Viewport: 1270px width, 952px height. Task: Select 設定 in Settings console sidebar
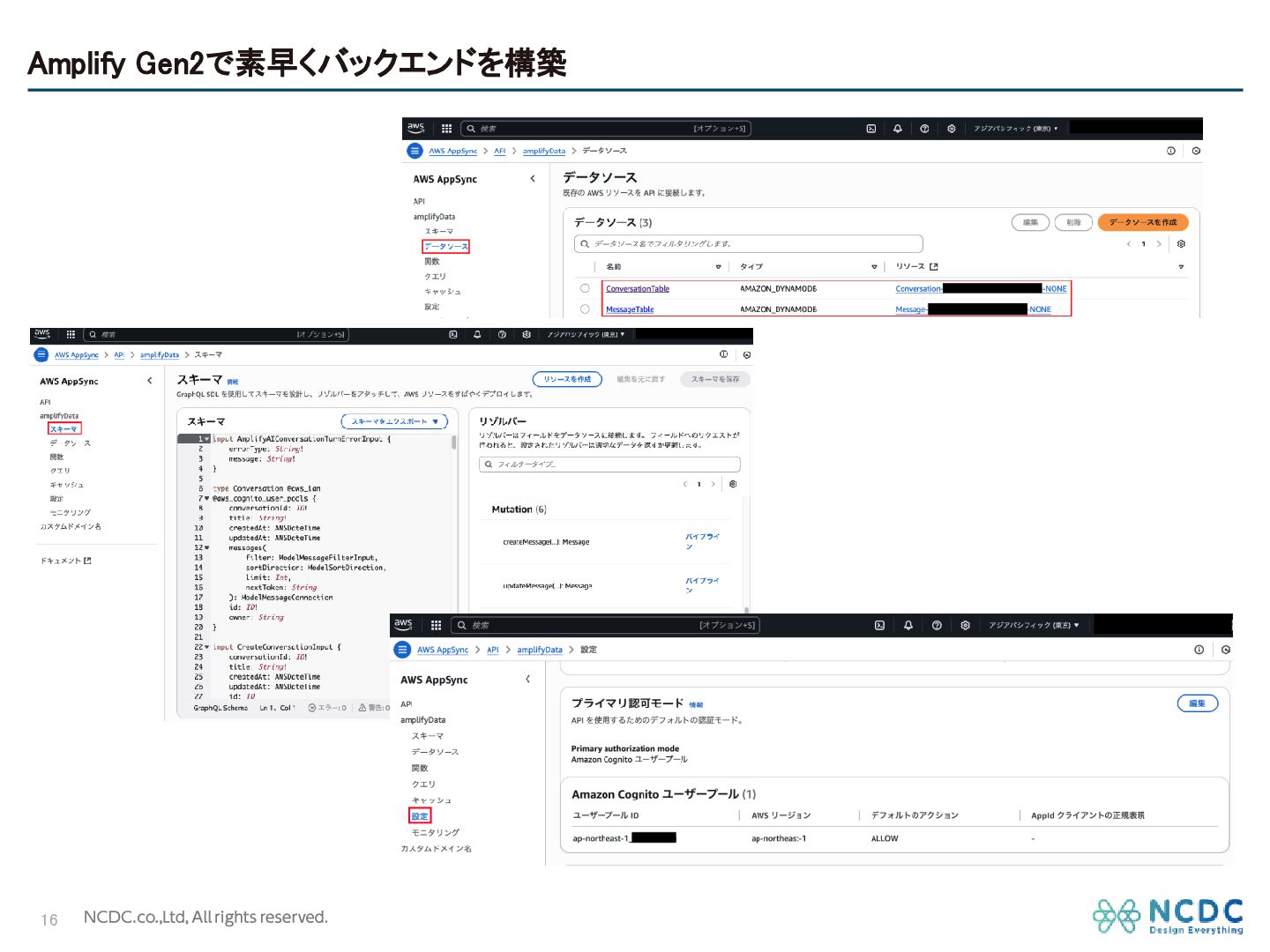pyautogui.click(x=420, y=816)
